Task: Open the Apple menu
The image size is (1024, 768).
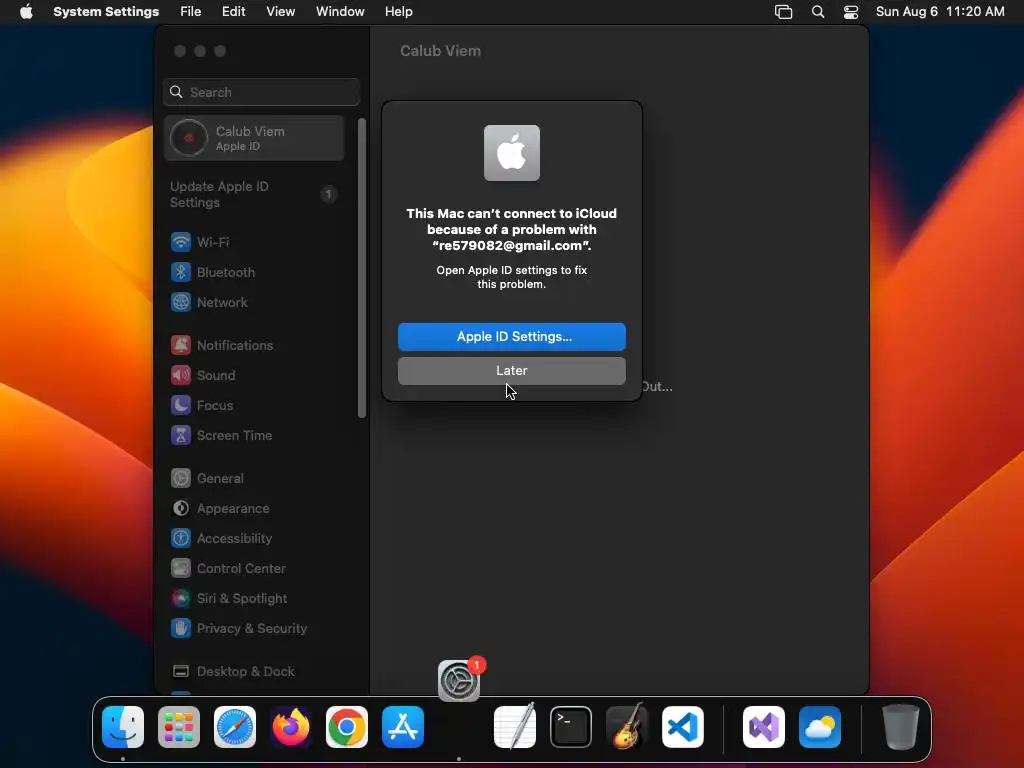Action: point(26,11)
